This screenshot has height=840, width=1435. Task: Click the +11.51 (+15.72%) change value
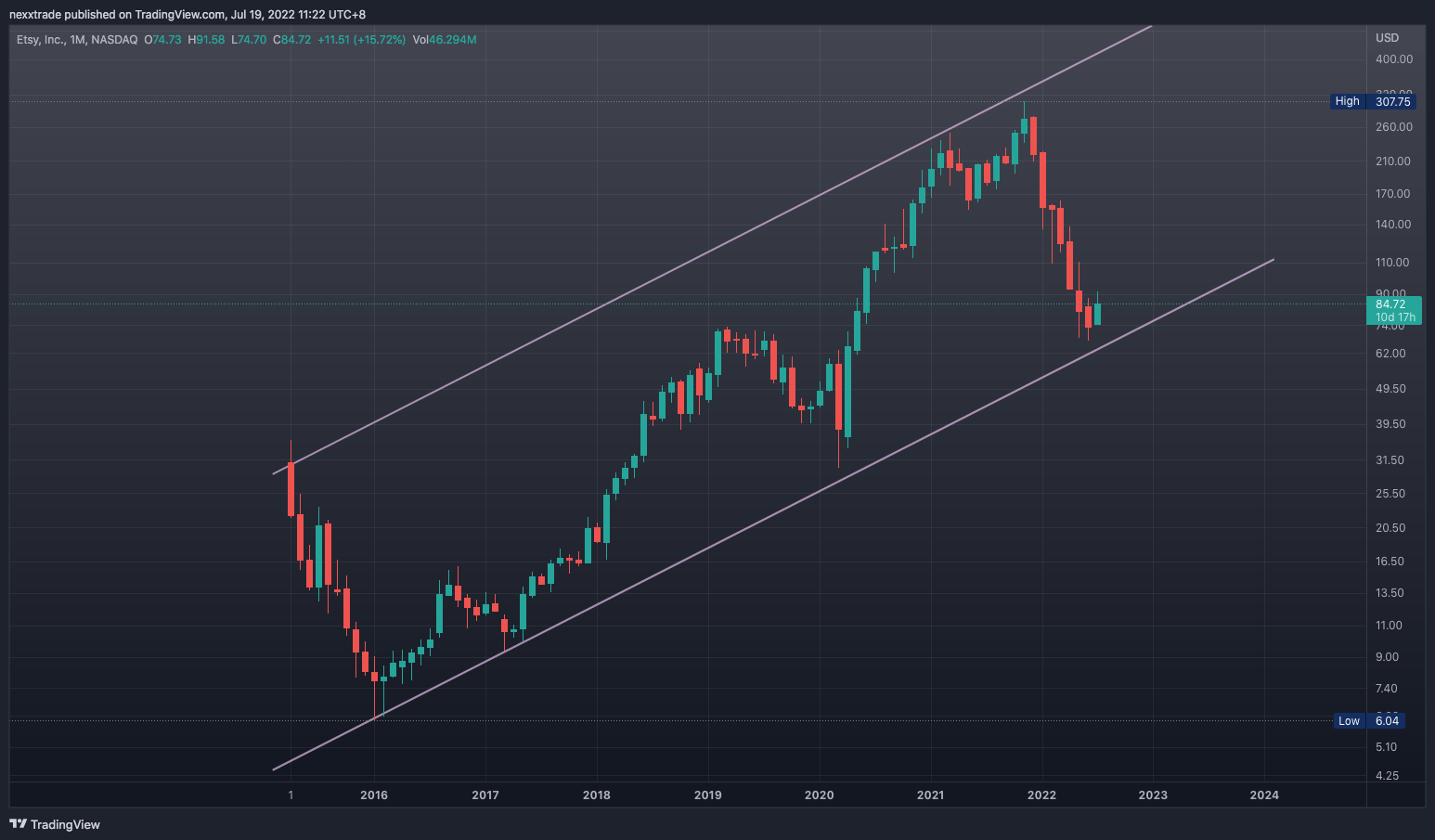[361, 40]
